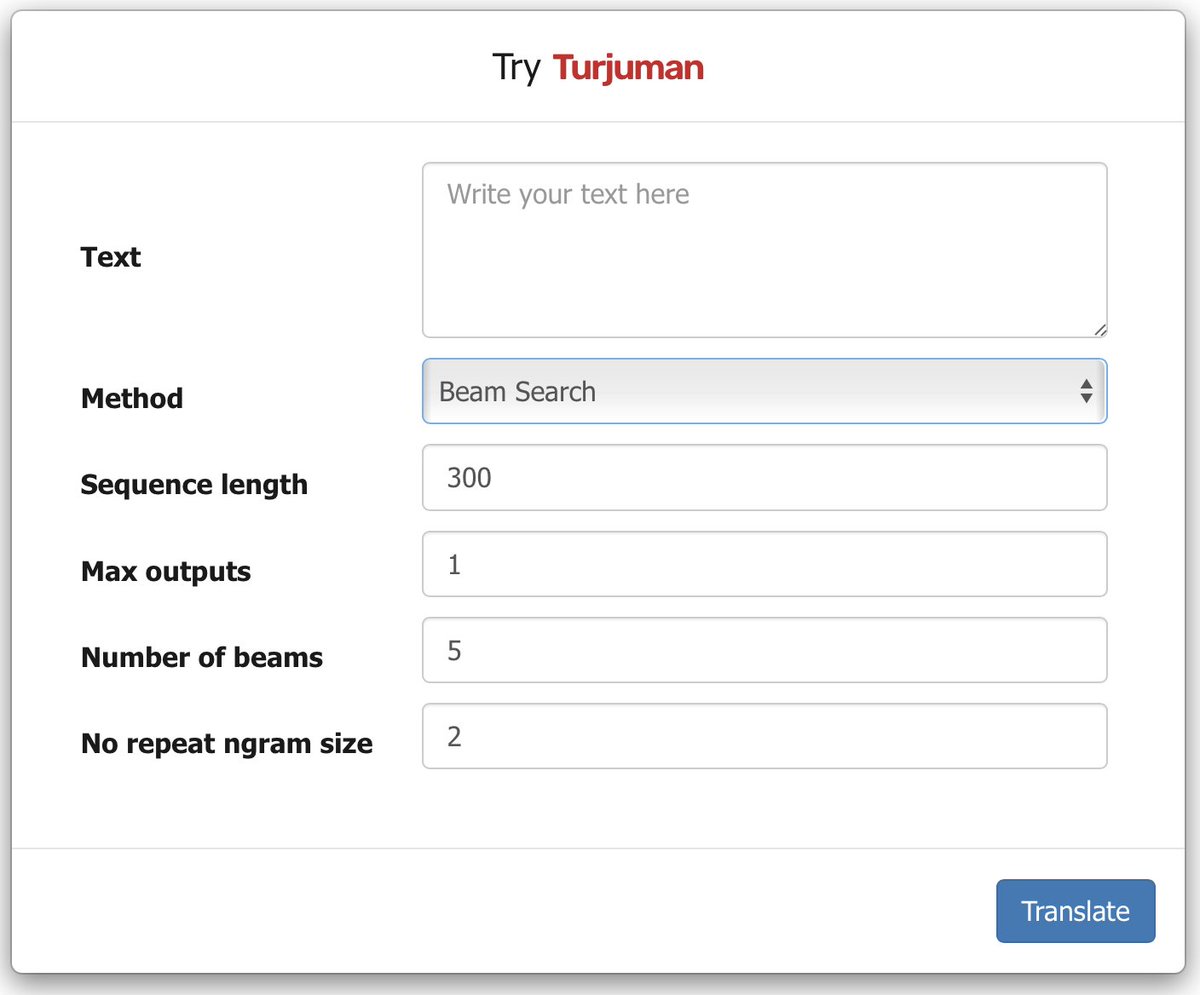Click the 'Method' label

132,398
